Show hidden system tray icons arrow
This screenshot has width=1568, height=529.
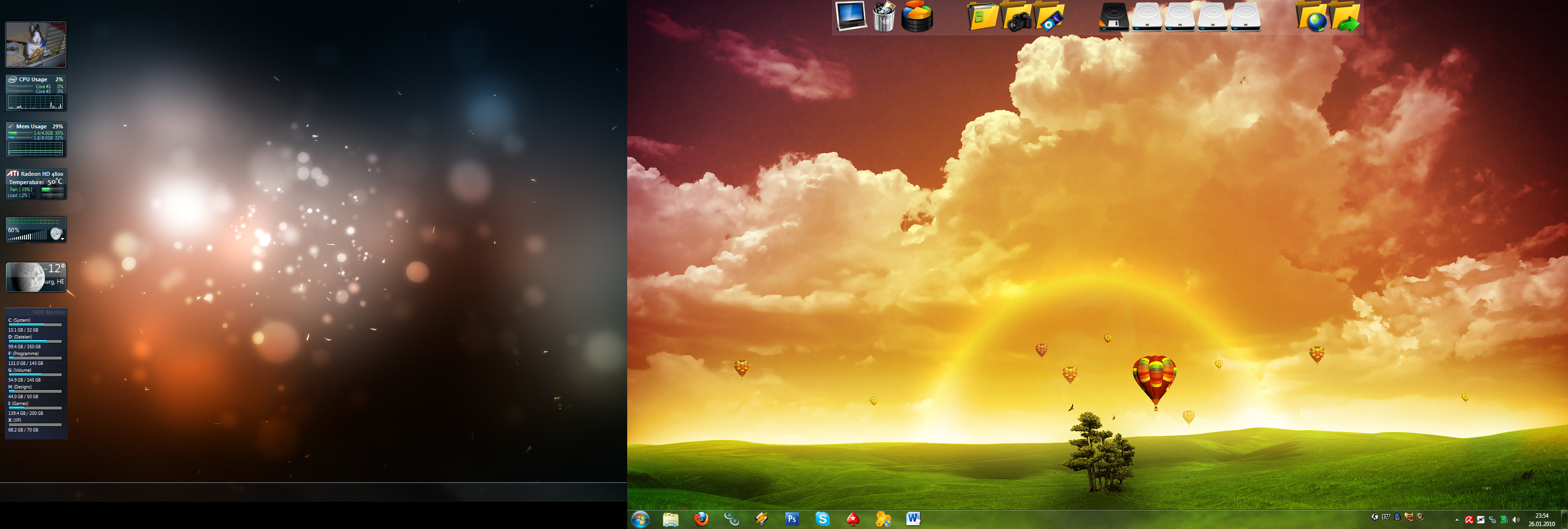tap(1457, 520)
